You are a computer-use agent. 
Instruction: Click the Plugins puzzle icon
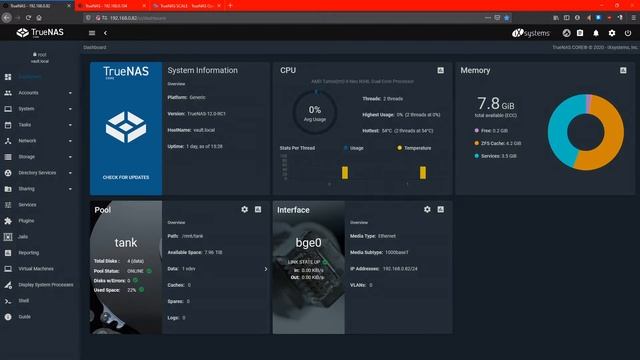tap(8, 220)
